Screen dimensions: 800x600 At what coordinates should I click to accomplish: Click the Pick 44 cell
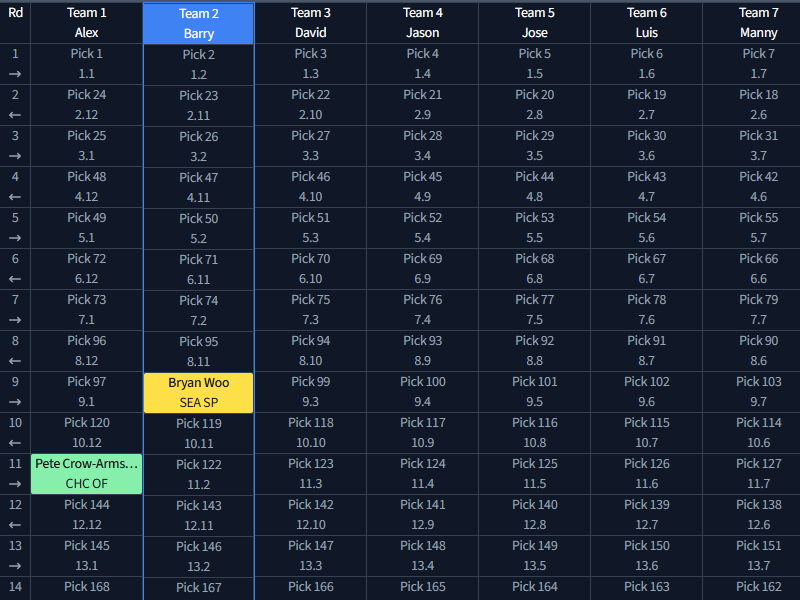click(535, 187)
